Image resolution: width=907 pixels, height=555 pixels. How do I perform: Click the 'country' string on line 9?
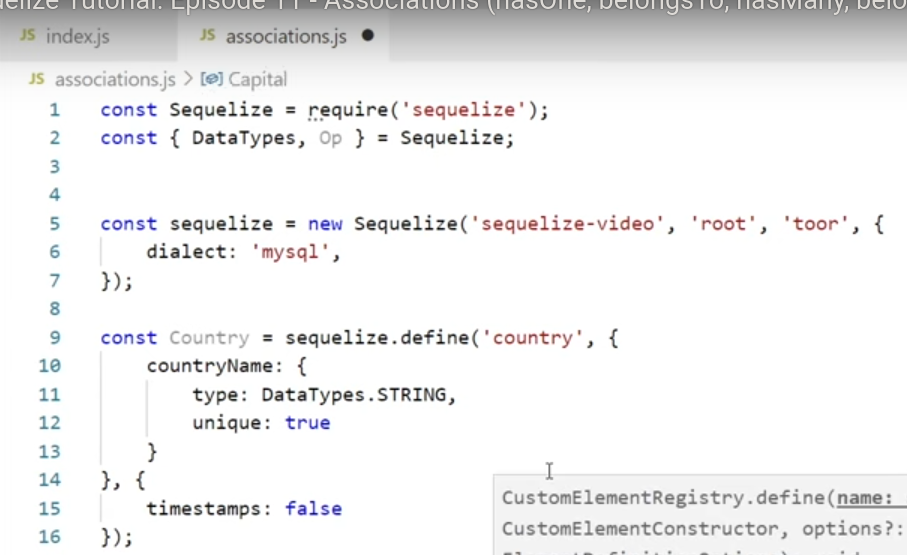[533, 338]
